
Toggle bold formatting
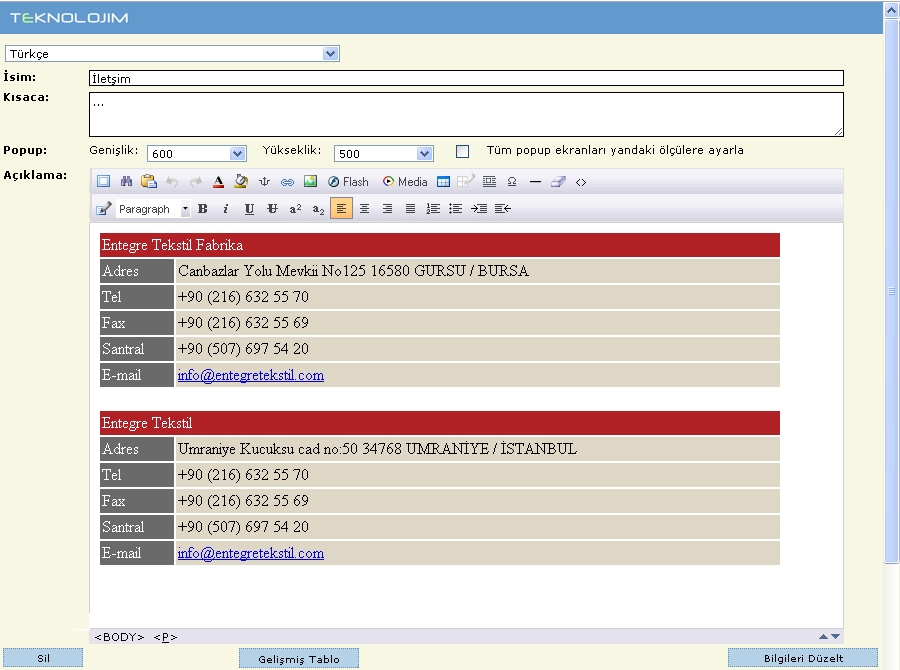[x=203, y=209]
